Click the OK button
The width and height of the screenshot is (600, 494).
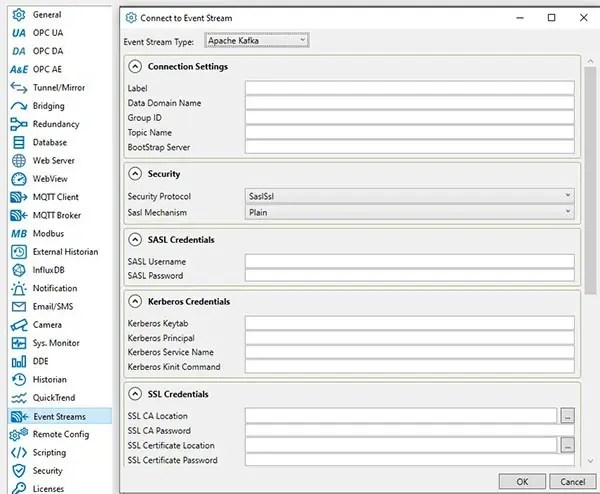click(x=522, y=482)
